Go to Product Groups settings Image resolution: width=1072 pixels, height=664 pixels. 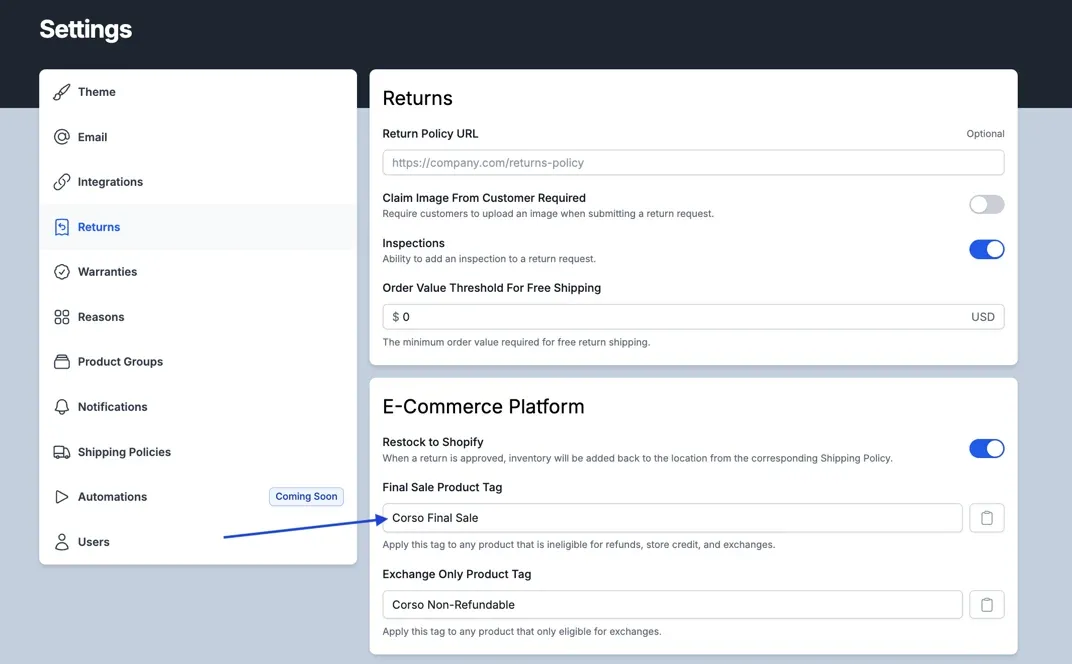pyautogui.click(x=120, y=362)
